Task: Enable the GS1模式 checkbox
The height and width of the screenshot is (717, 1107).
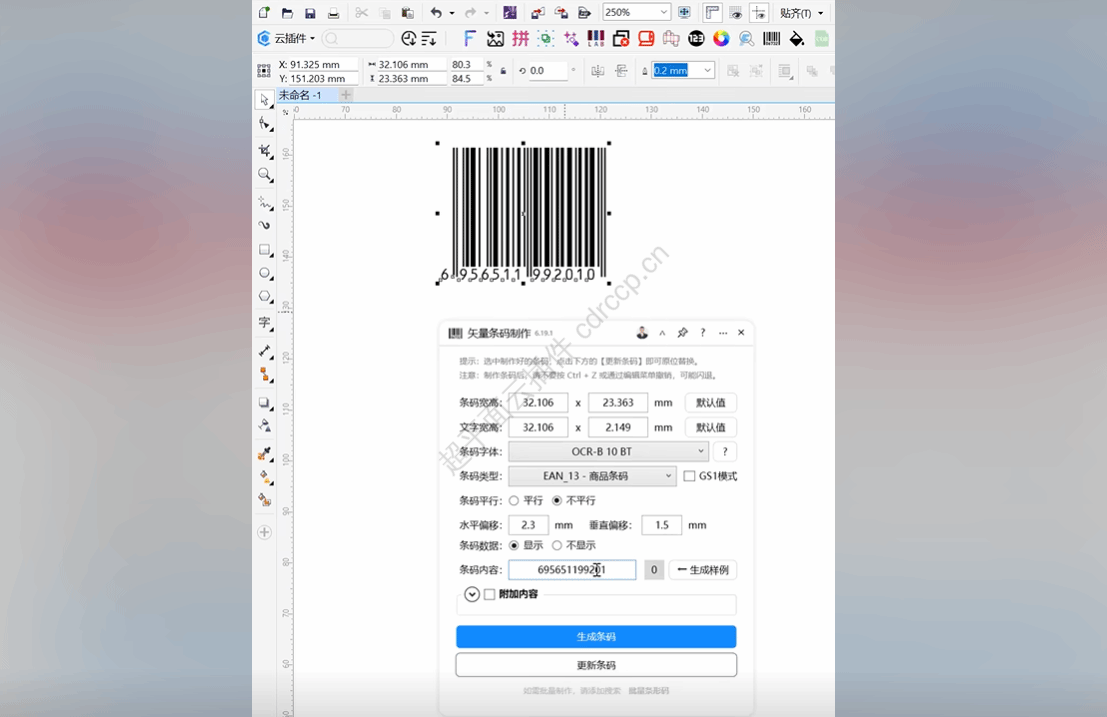Action: click(x=689, y=476)
